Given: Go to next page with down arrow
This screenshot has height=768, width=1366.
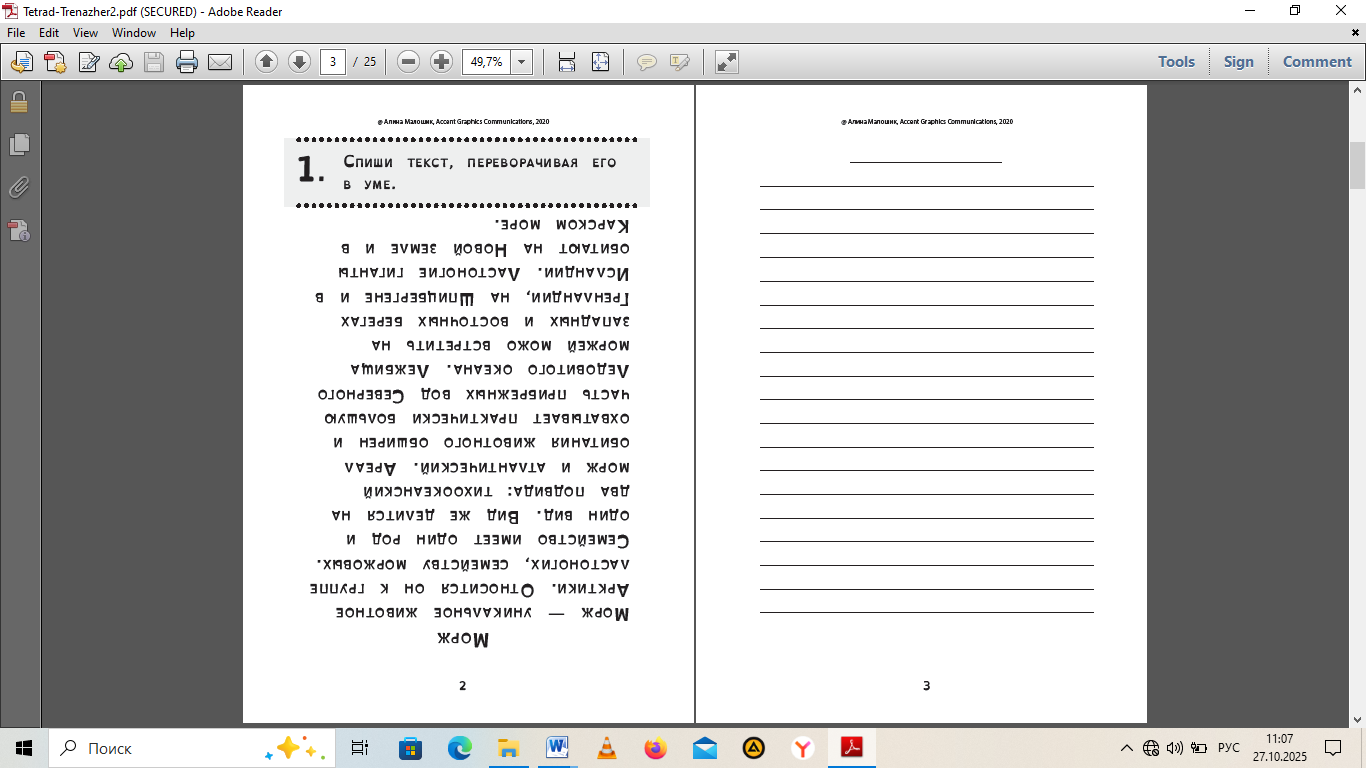Looking at the screenshot, I should pos(299,62).
